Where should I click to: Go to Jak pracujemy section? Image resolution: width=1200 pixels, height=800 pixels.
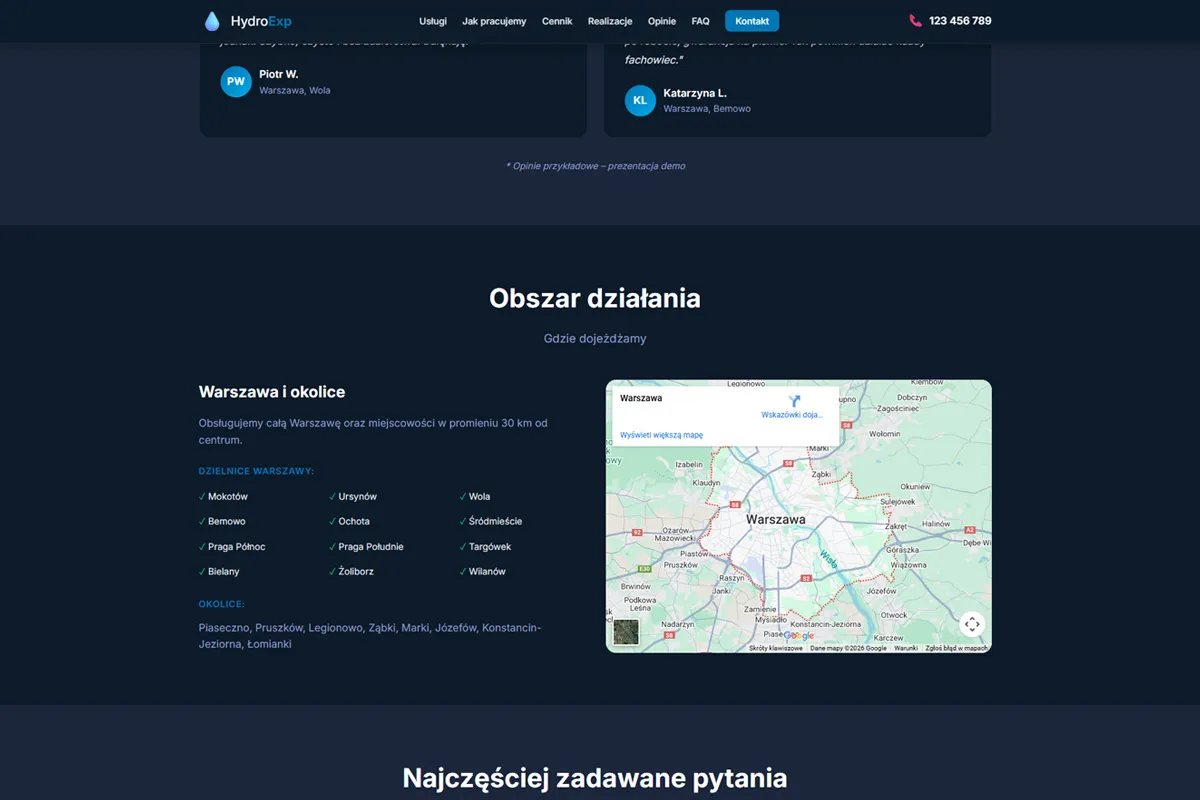point(494,21)
